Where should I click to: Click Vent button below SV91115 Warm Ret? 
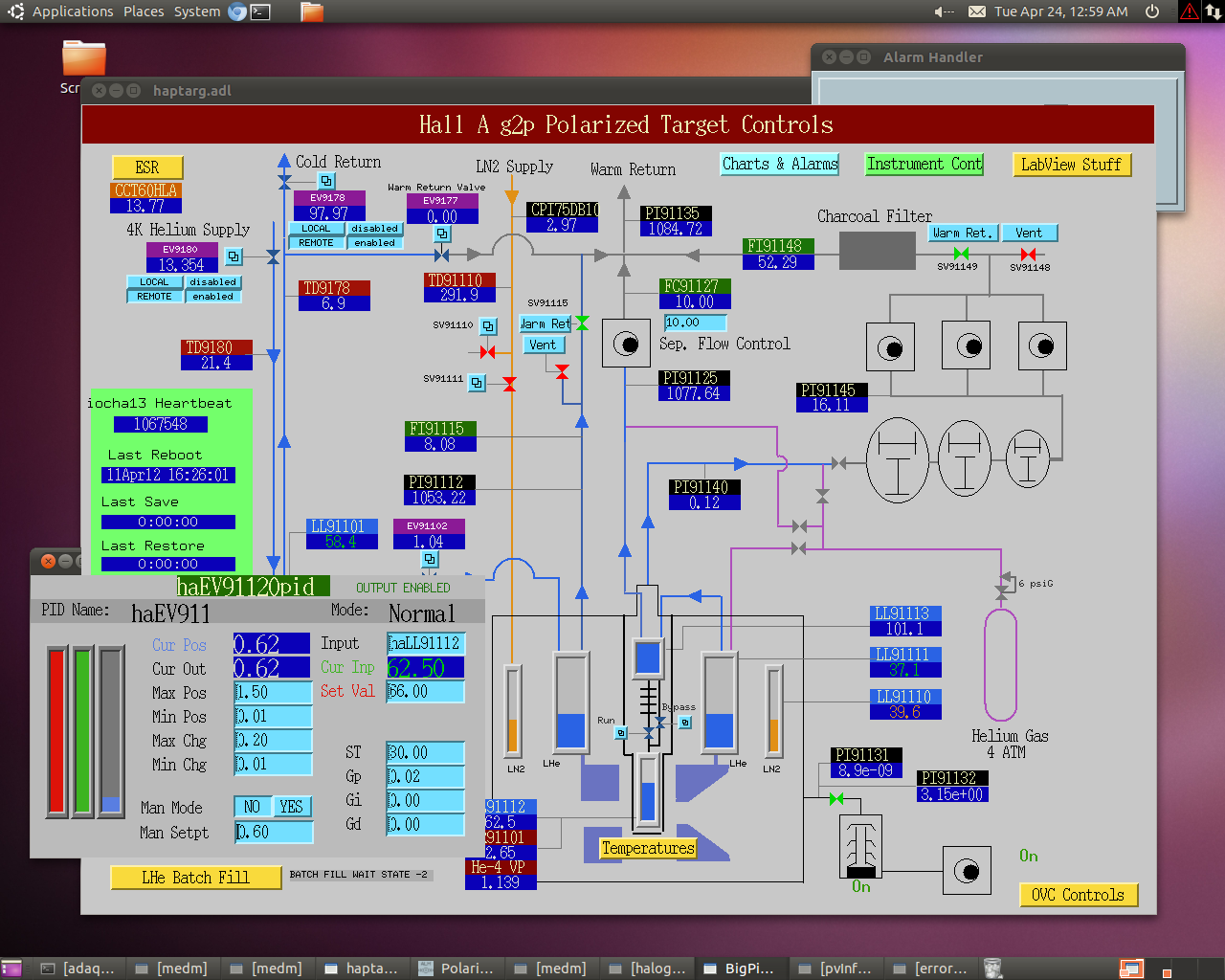click(544, 345)
